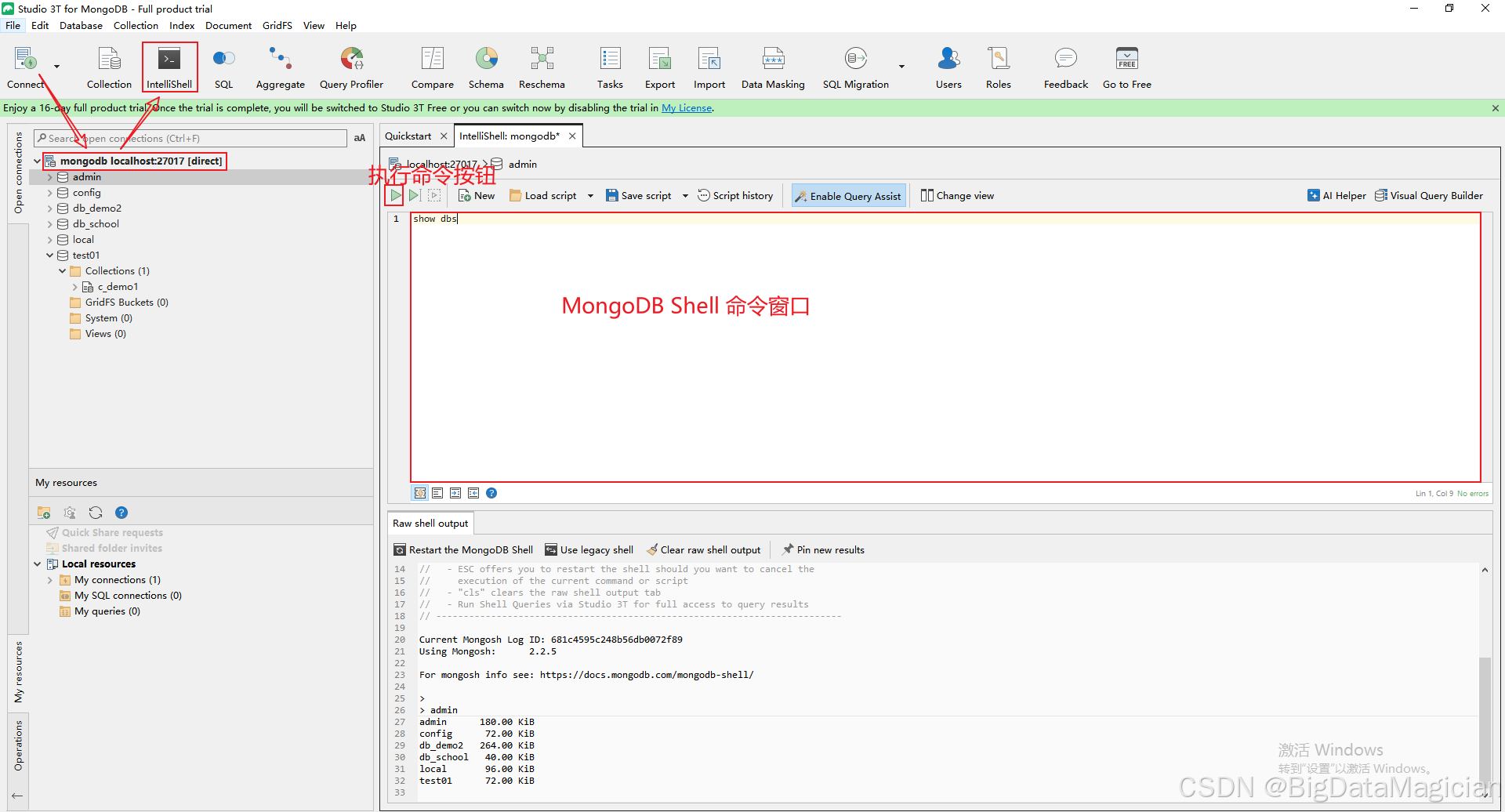Click the blue help icon below the editor
Image resolution: width=1505 pixels, height=812 pixels.
pos(491,493)
